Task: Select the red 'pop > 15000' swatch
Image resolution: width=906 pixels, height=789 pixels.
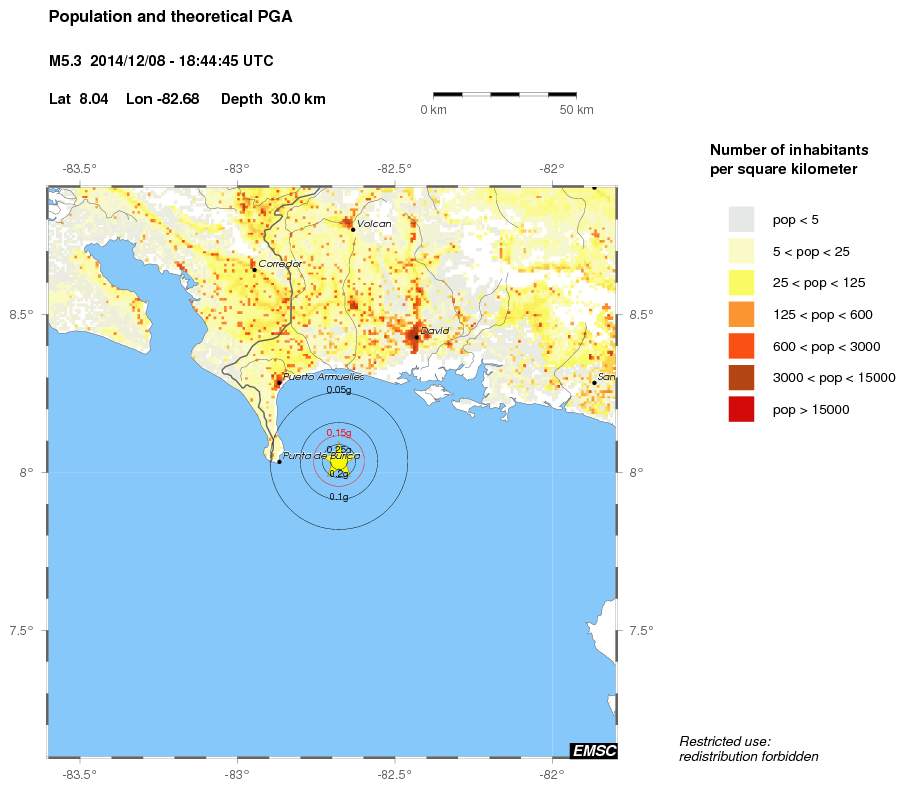Action: click(x=741, y=410)
